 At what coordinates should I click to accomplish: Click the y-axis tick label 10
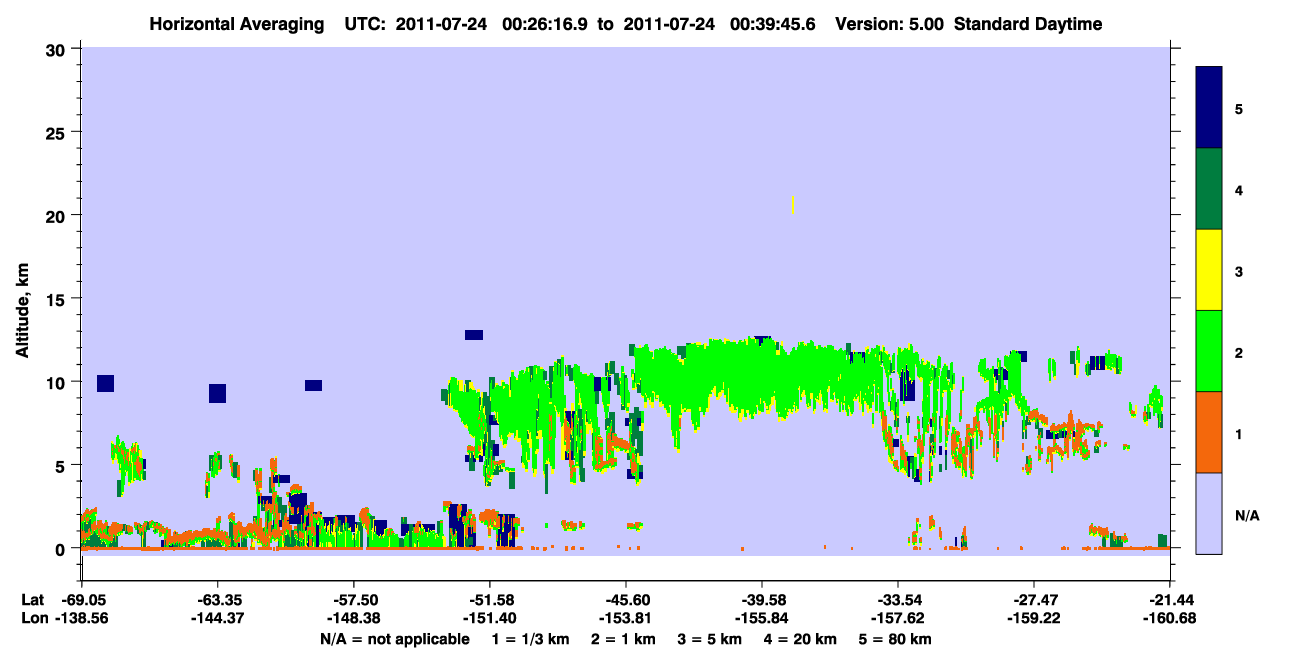(58, 382)
